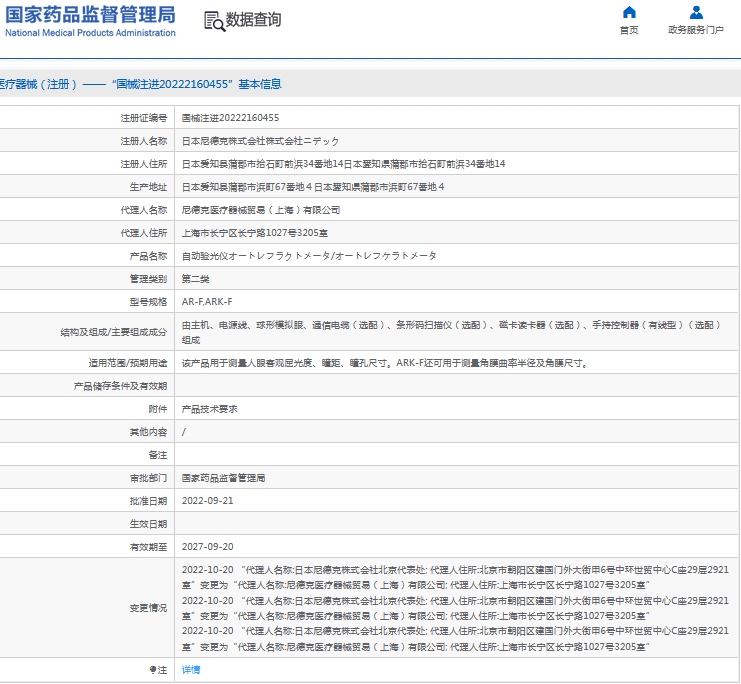
Task: Select the value 国械注进20222160455 in the table
Action: (230, 118)
